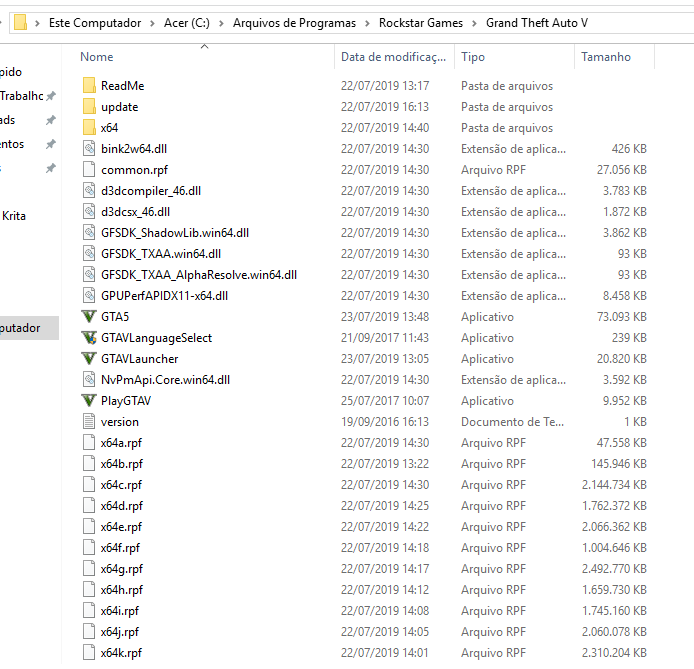Expand the chevron after Arquivos de Programas
This screenshot has height=669, width=694.
(x=367, y=23)
